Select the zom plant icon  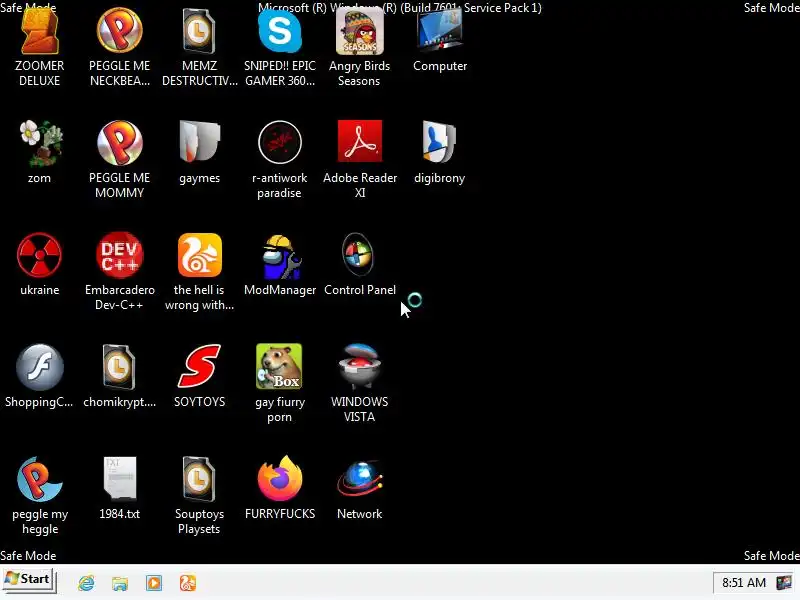point(40,143)
